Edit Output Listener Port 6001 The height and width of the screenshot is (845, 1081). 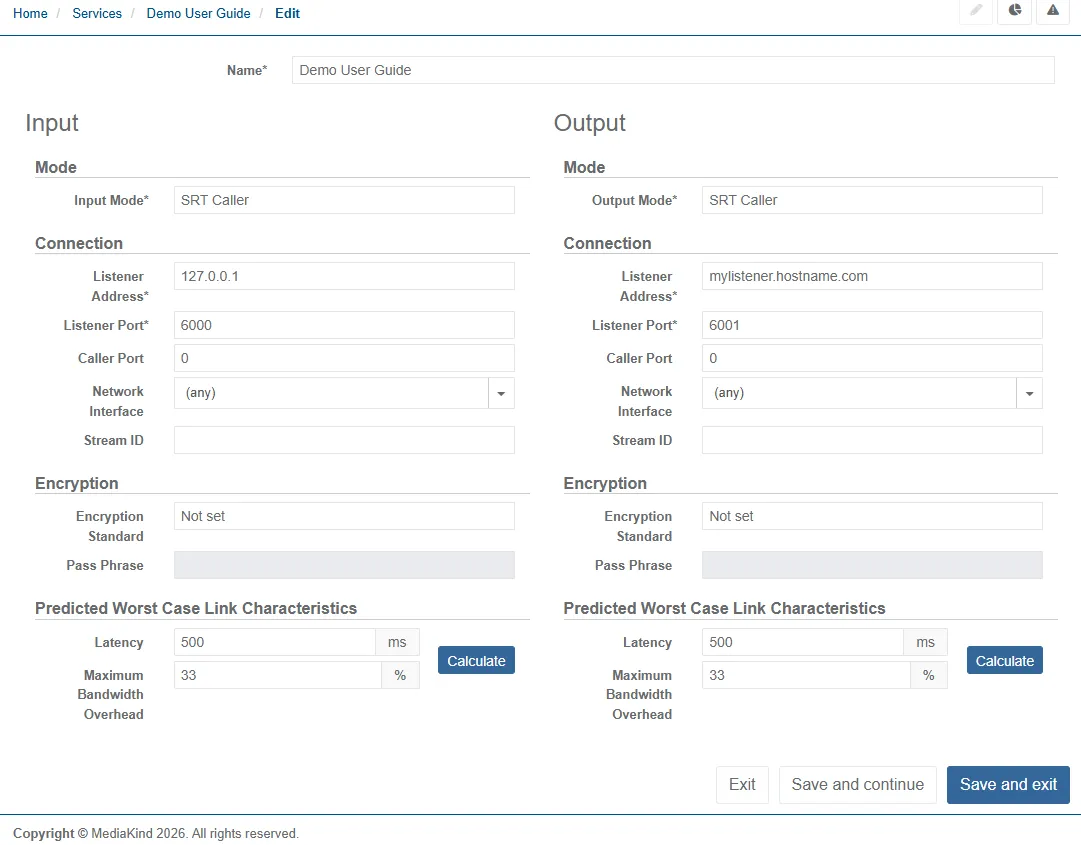point(872,325)
